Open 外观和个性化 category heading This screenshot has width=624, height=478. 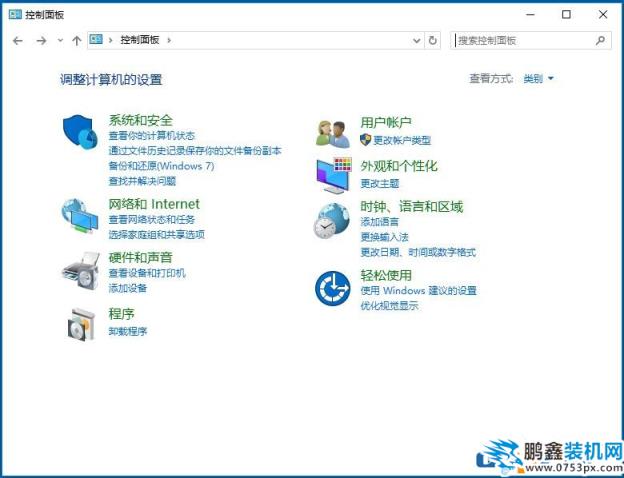[x=399, y=166]
